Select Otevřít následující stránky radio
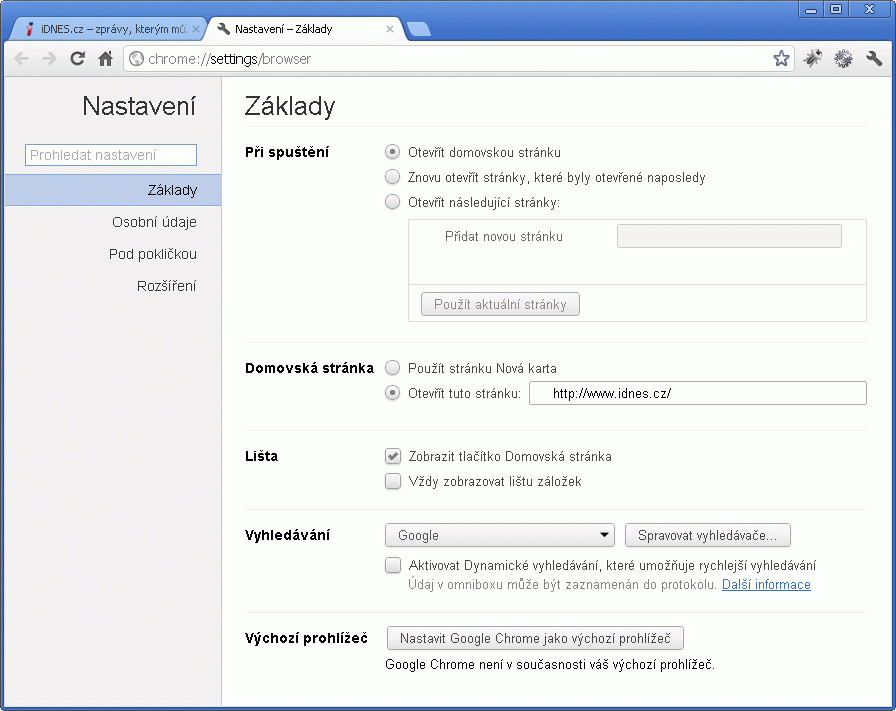 [393, 202]
